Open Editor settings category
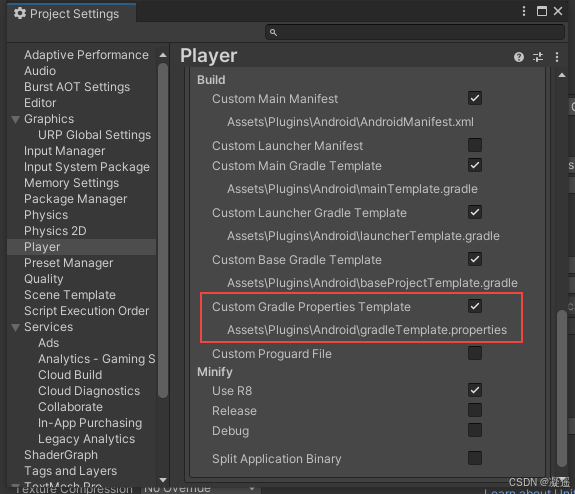Viewport: 575px width, 494px height. (x=40, y=103)
